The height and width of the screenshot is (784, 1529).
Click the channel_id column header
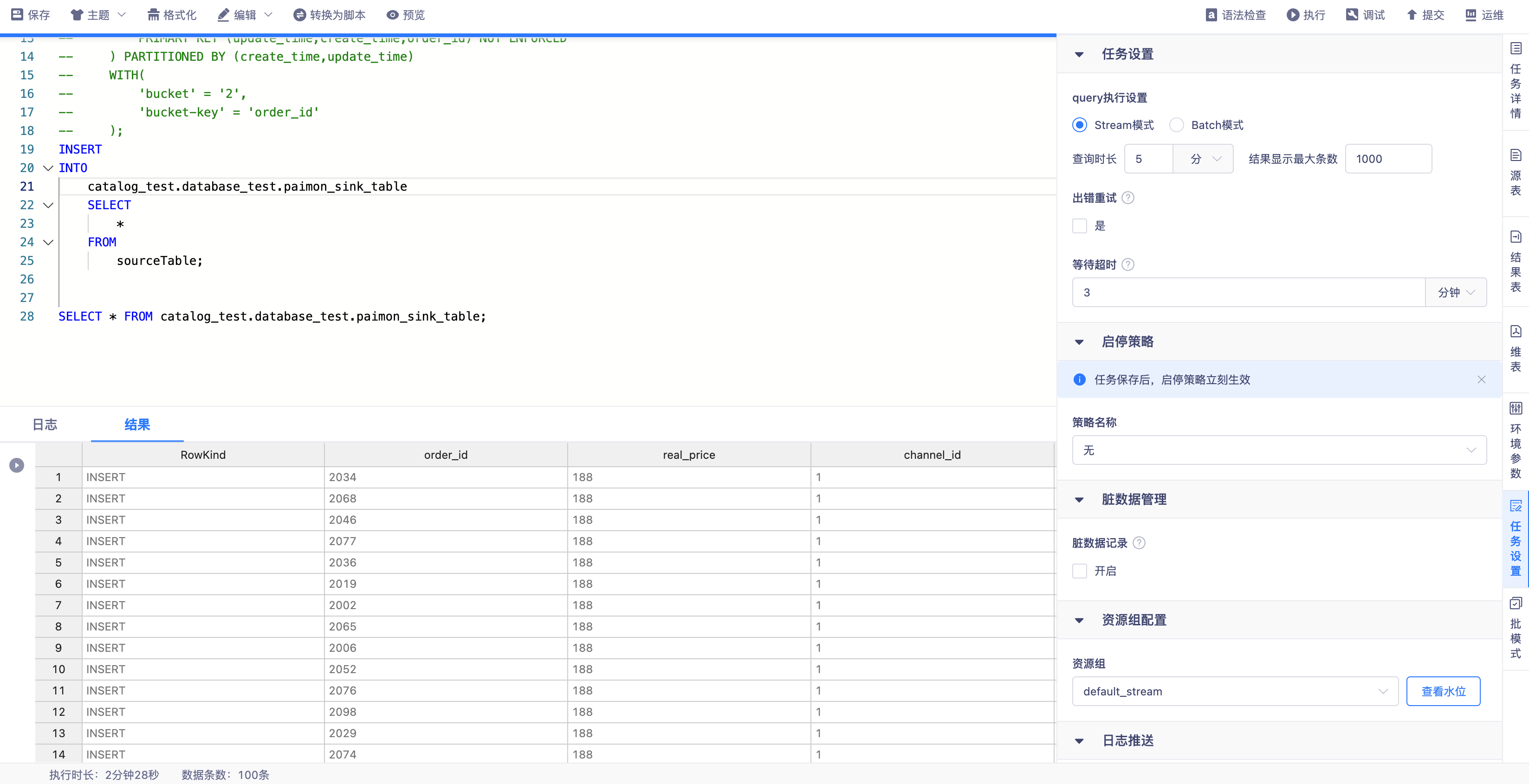pos(933,455)
